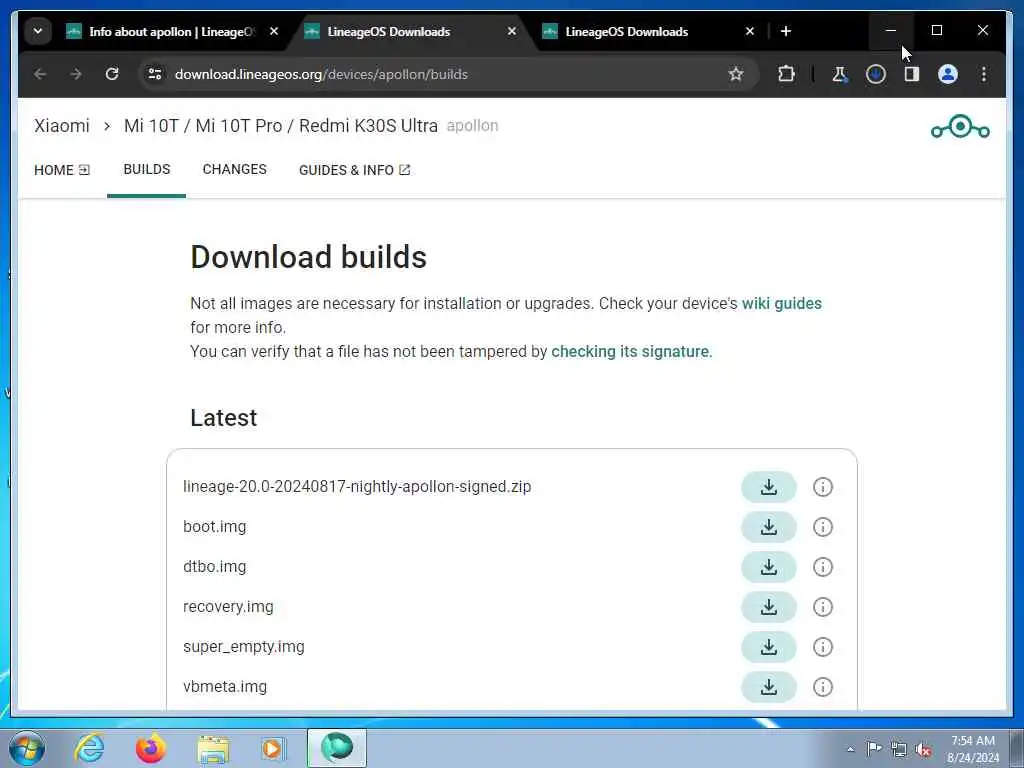1024x768 pixels.
Task: Click the address bar URL
Action: click(x=321, y=74)
